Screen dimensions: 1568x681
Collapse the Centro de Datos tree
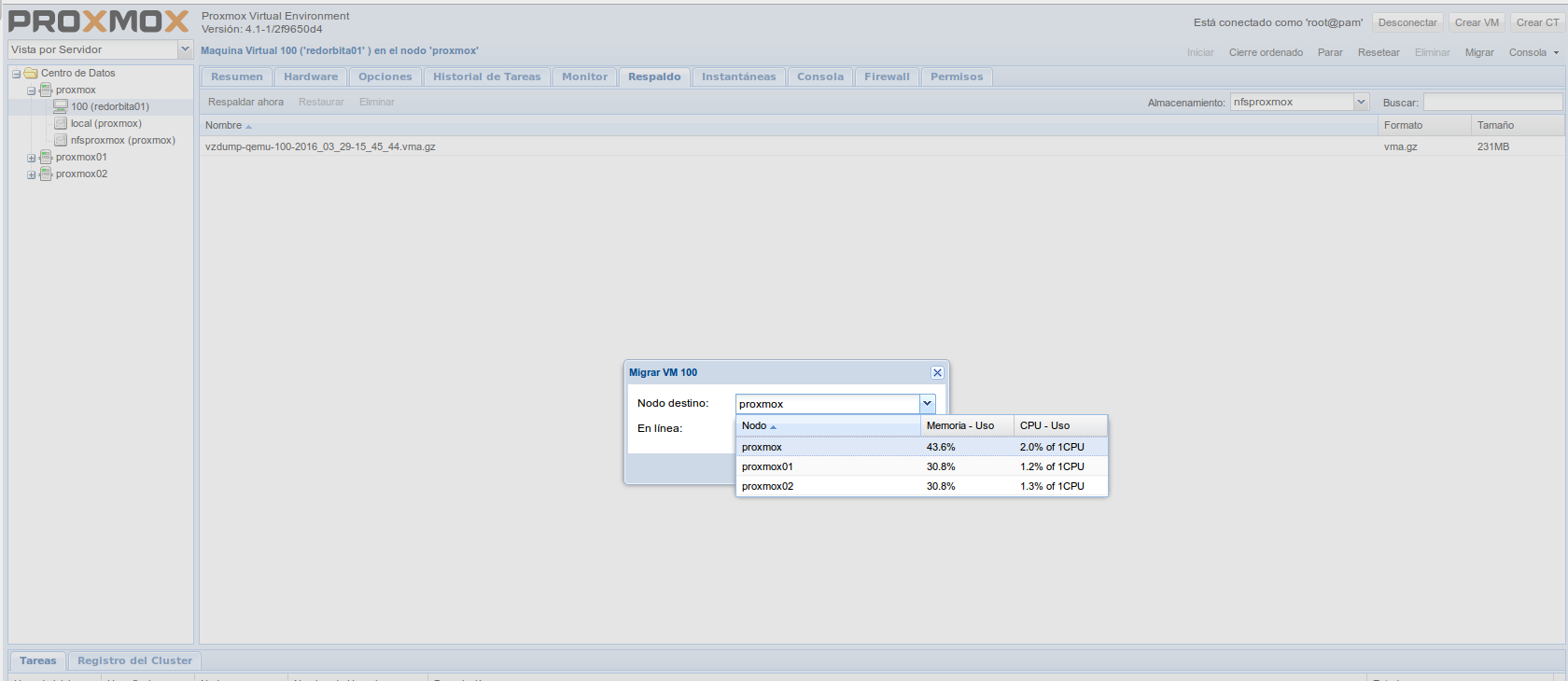coord(16,74)
